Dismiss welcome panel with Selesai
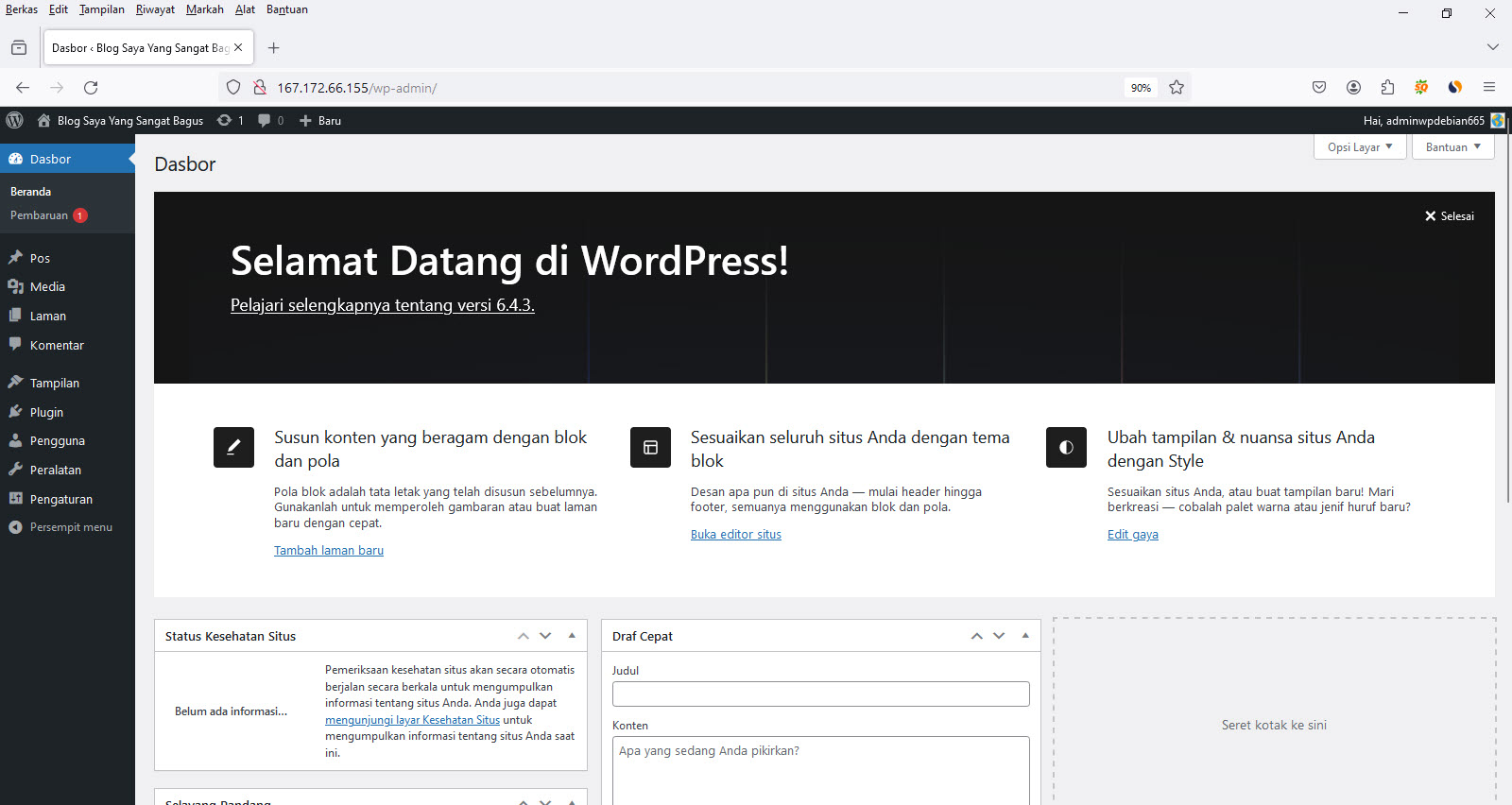This screenshot has height=805, width=1512. [x=1449, y=216]
